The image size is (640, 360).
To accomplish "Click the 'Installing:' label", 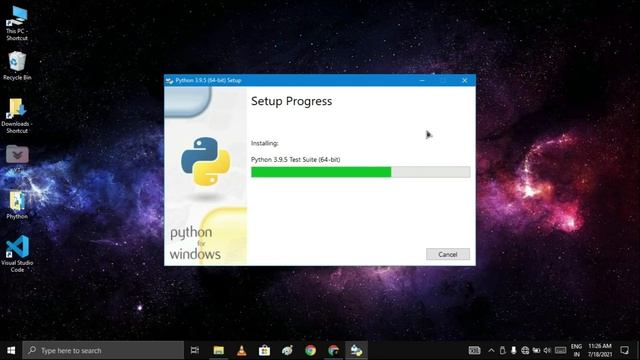I will tap(264, 143).
